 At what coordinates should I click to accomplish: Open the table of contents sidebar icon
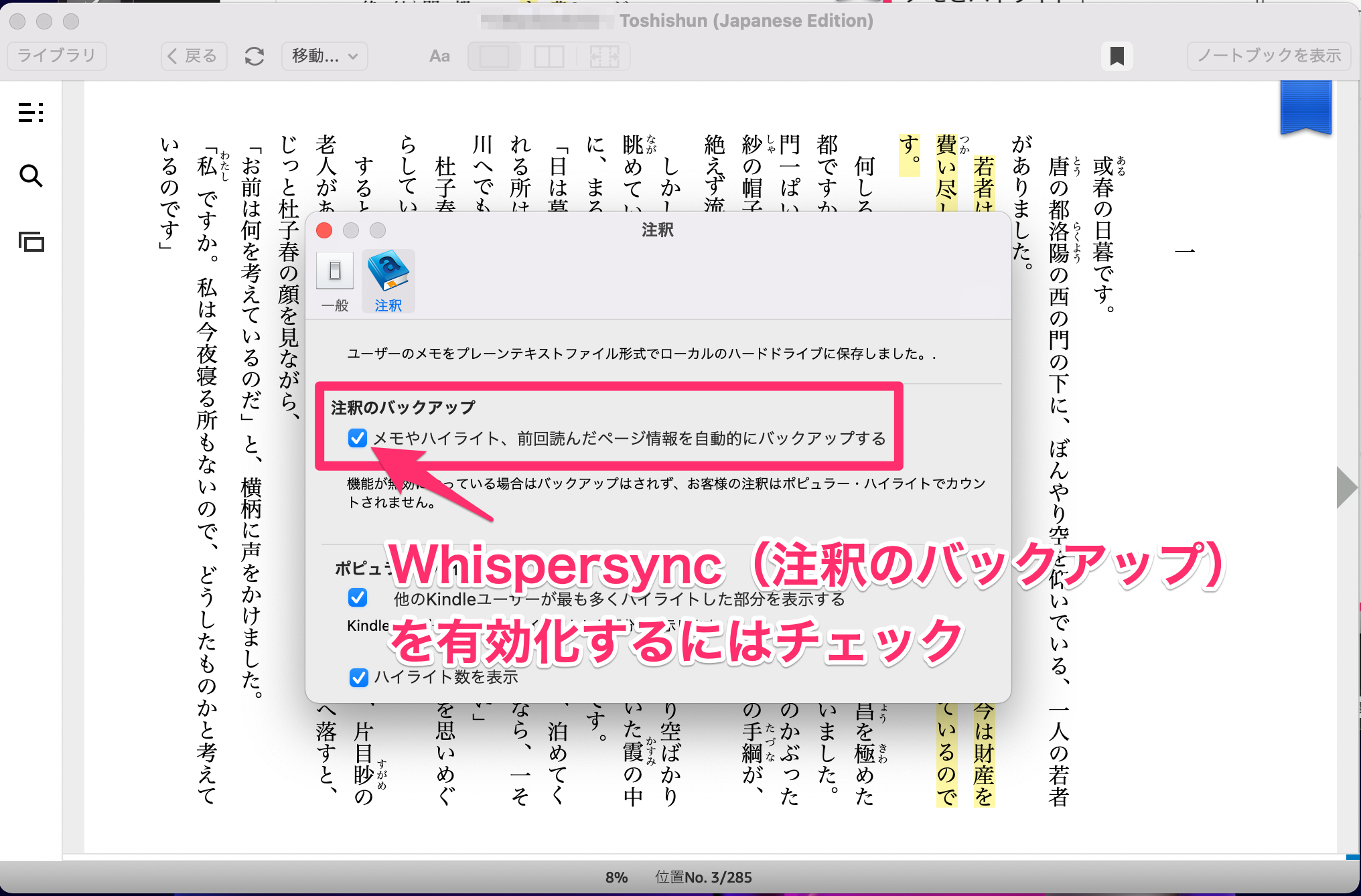(31, 112)
